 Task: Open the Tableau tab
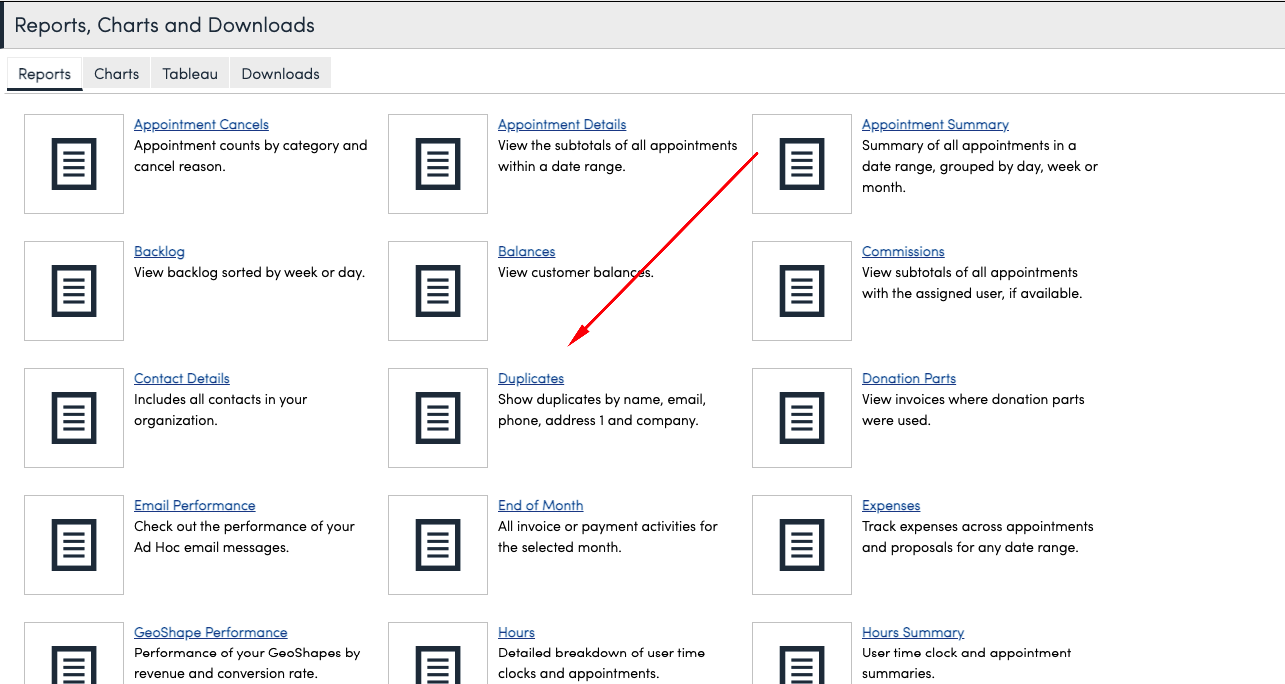point(190,74)
